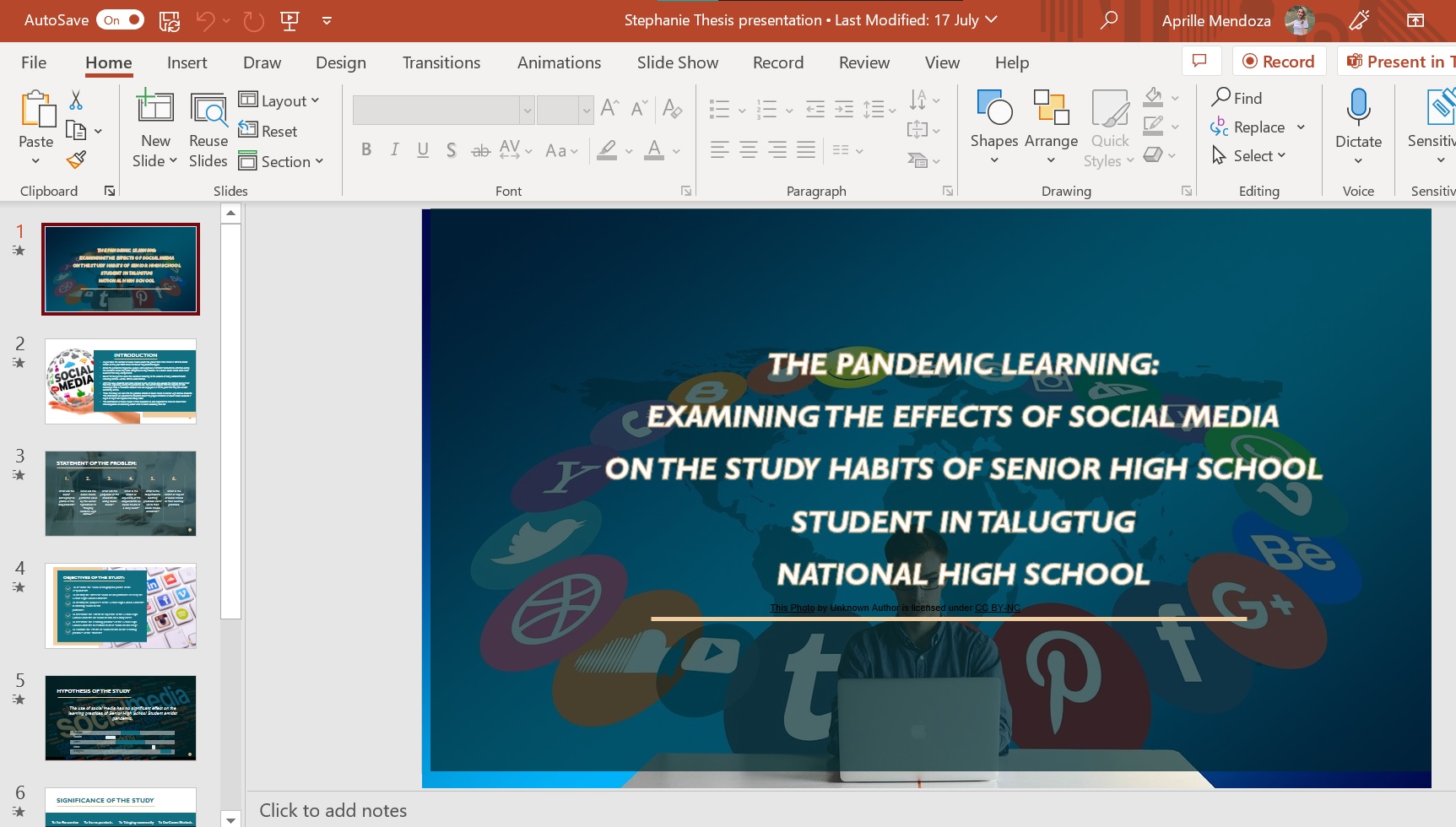This screenshot has height=827, width=1456.
Task: Start presentation from beginning icon
Action: (290, 20)
